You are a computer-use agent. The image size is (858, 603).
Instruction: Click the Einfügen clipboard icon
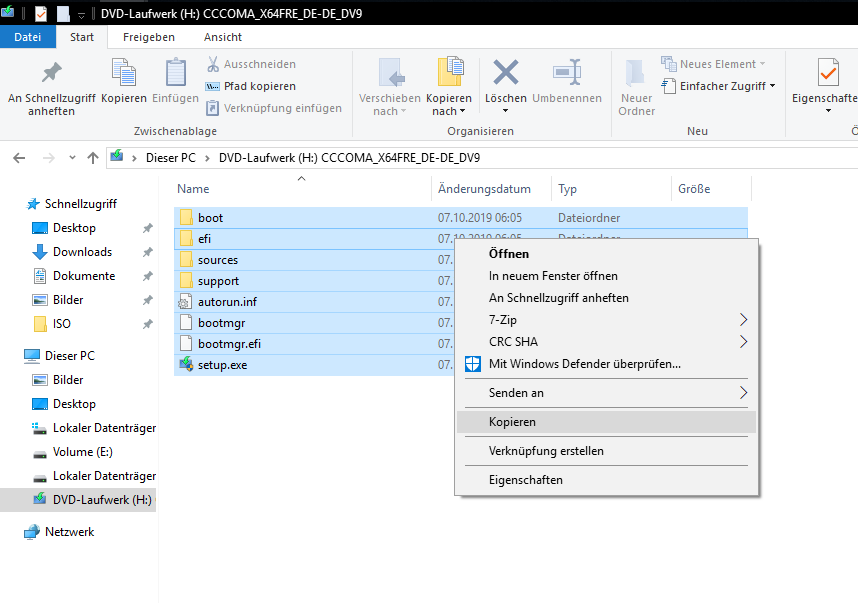[x=176, y=73]
